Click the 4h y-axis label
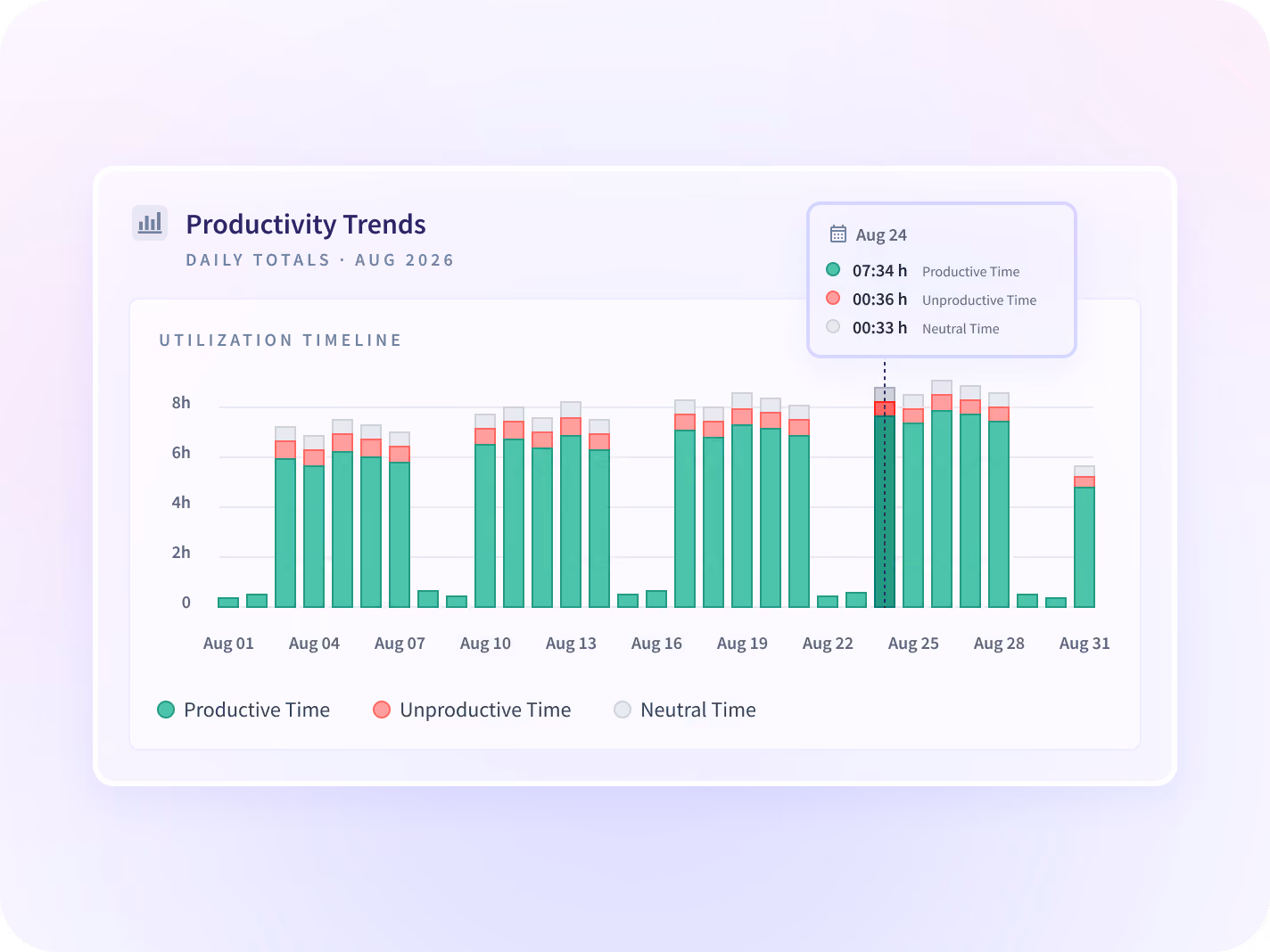Screen dimensions: 1270x952 pyautogui.click(x=181, y=503)
